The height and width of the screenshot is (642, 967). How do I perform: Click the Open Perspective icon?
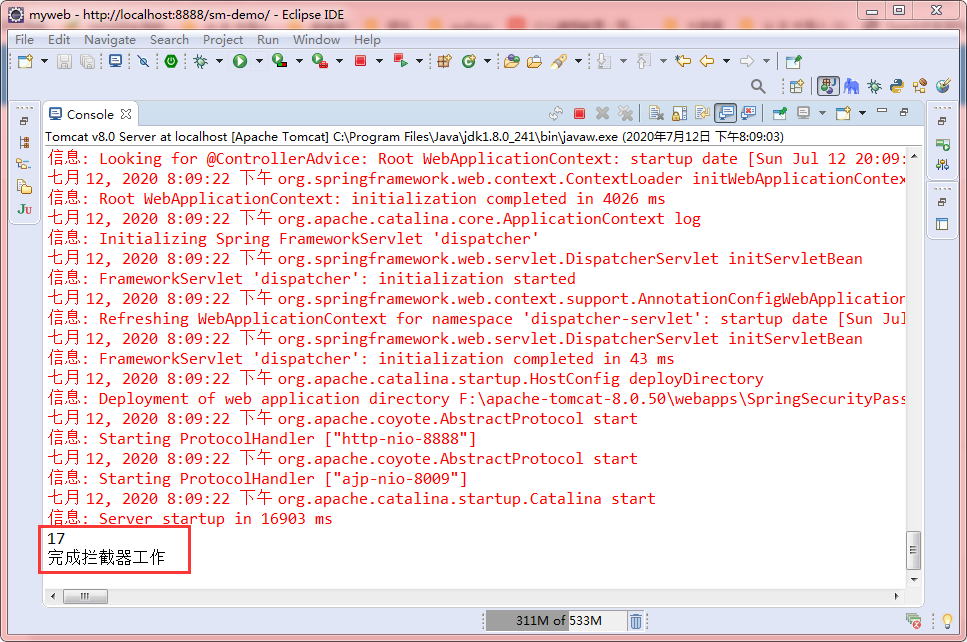coord(797,86)
